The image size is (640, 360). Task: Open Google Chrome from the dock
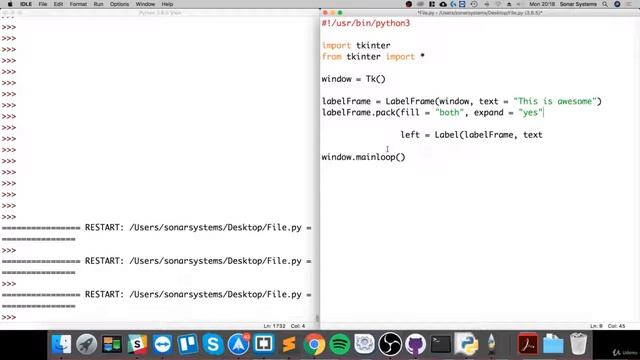coord(314,344)
